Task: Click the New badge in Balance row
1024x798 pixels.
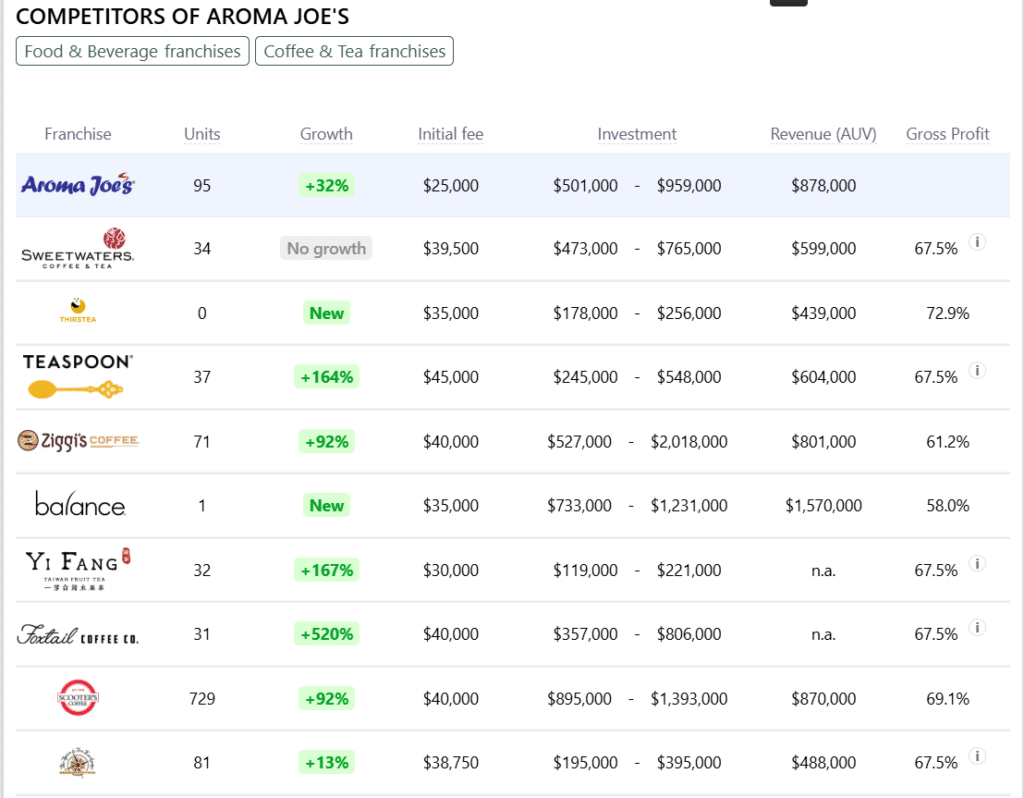Action: point(327,505)
